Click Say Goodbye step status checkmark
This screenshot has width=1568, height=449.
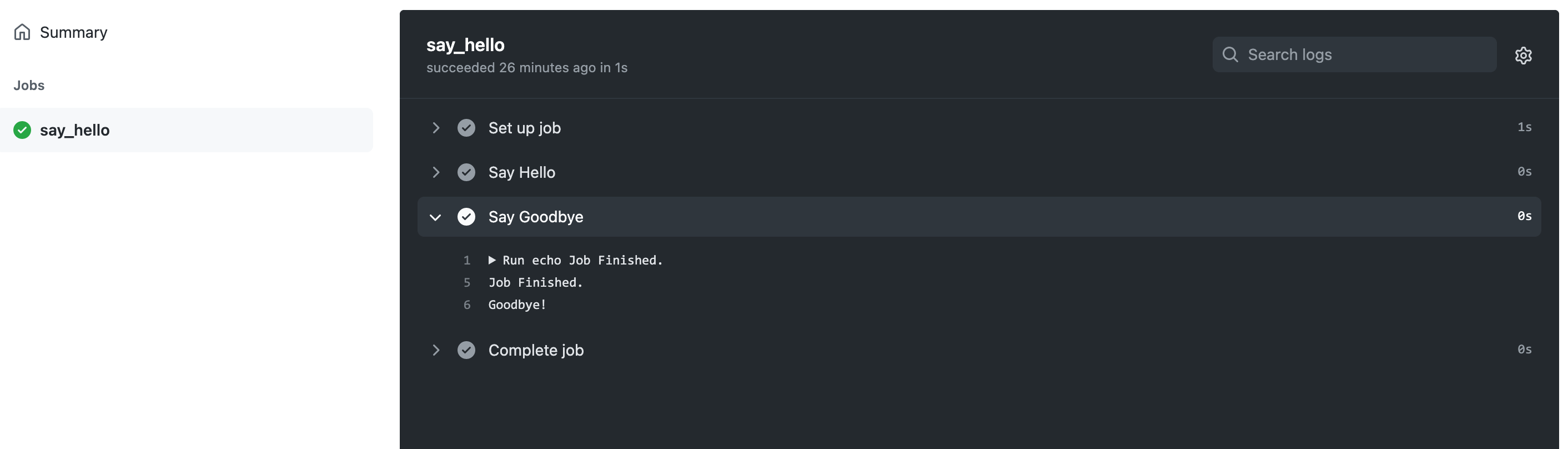tap(466, 217)
